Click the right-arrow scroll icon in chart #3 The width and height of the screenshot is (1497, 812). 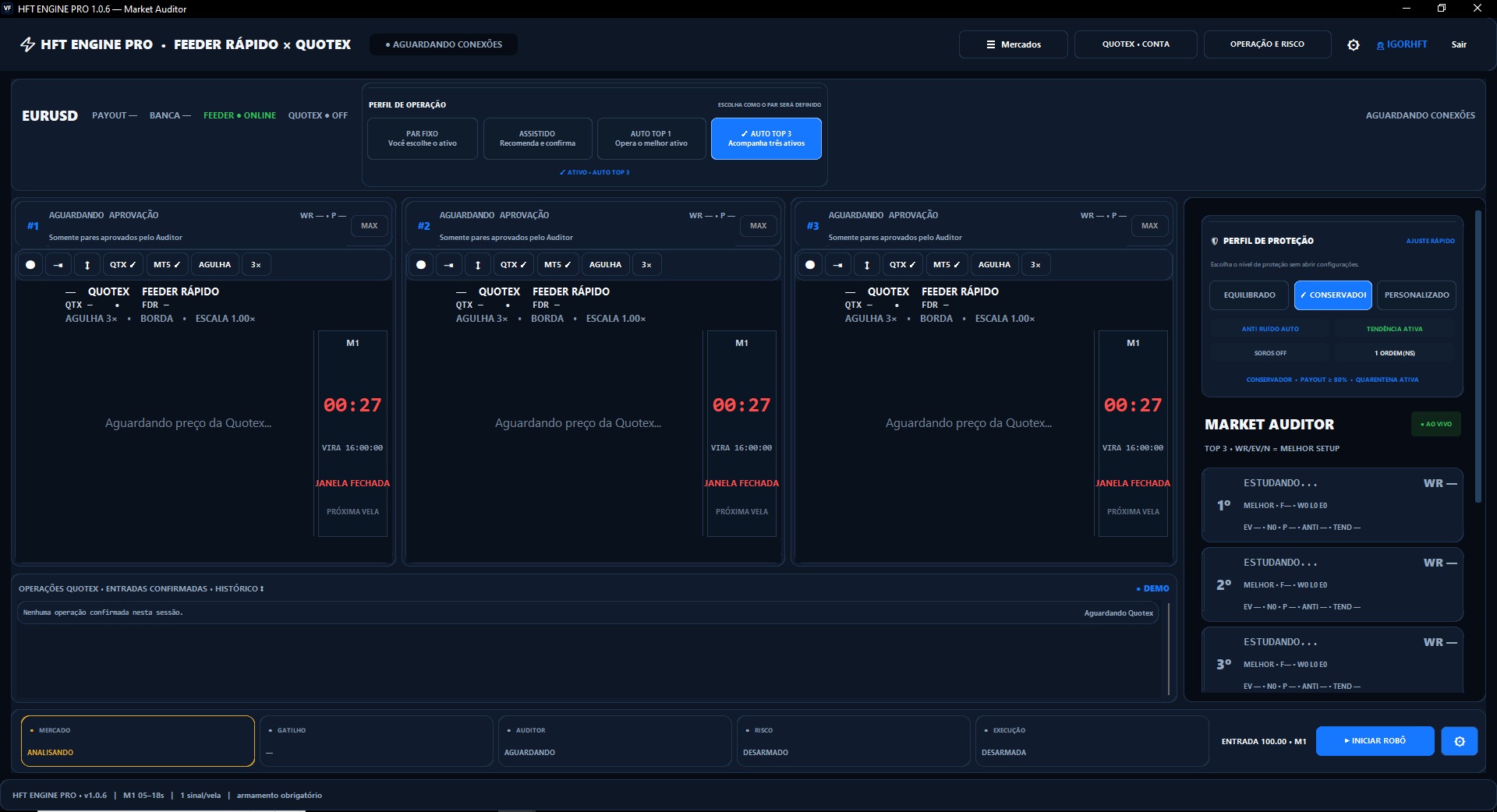(x=838, y=265)
